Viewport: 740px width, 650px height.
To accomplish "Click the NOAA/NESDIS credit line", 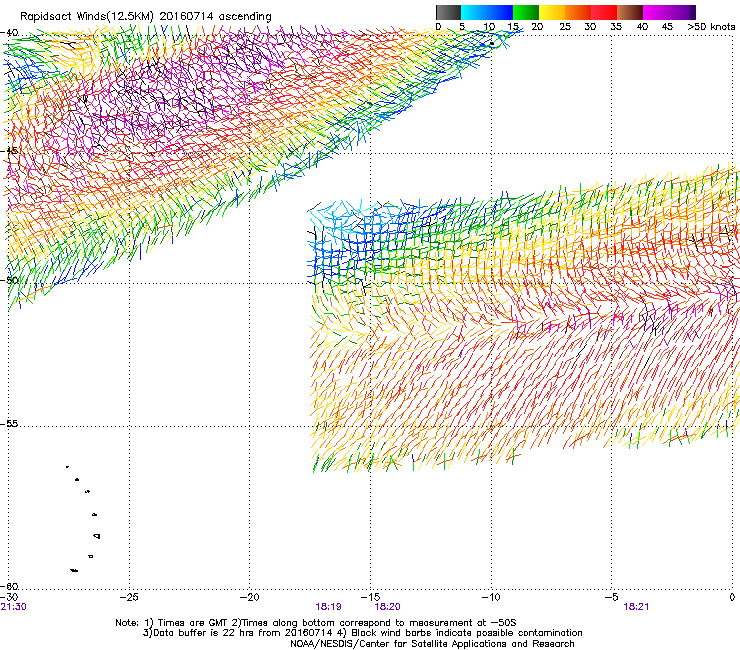I will pyautogui.click(x=432, y=644).
